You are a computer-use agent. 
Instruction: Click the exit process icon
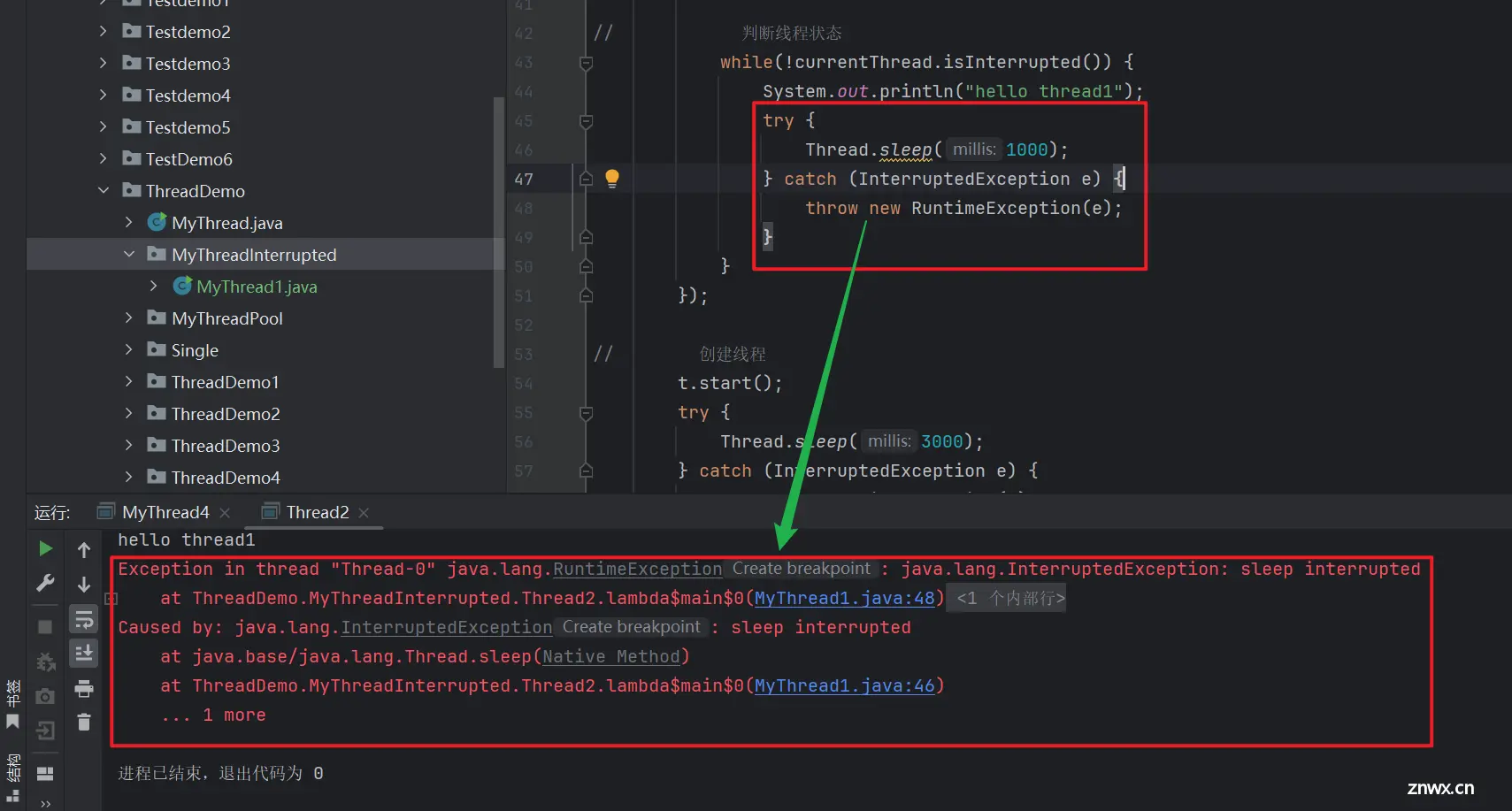45,731
